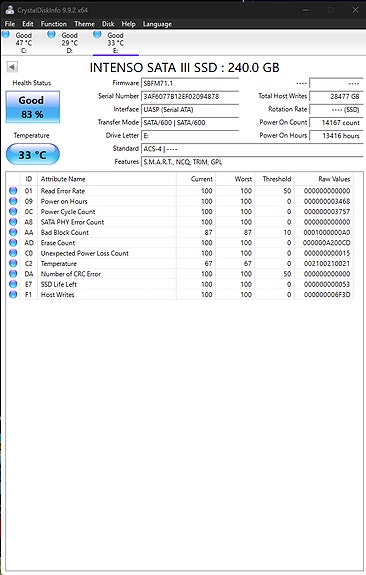Click the status icon for SSD Life Left
This screenshot has width=366, height=575.
pyautogui.click(x=13, y=284)
